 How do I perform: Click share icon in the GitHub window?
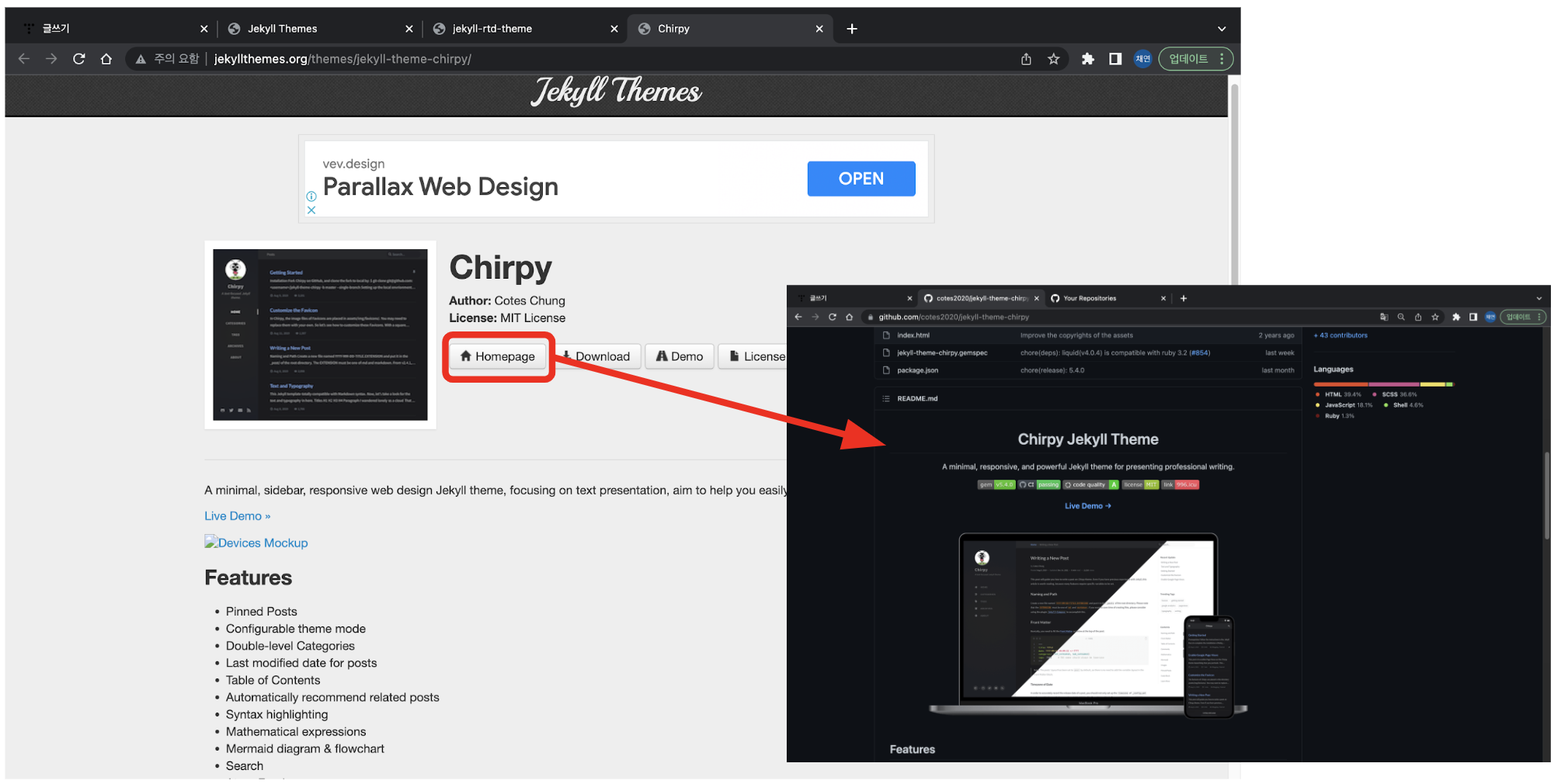point(1418,317)
